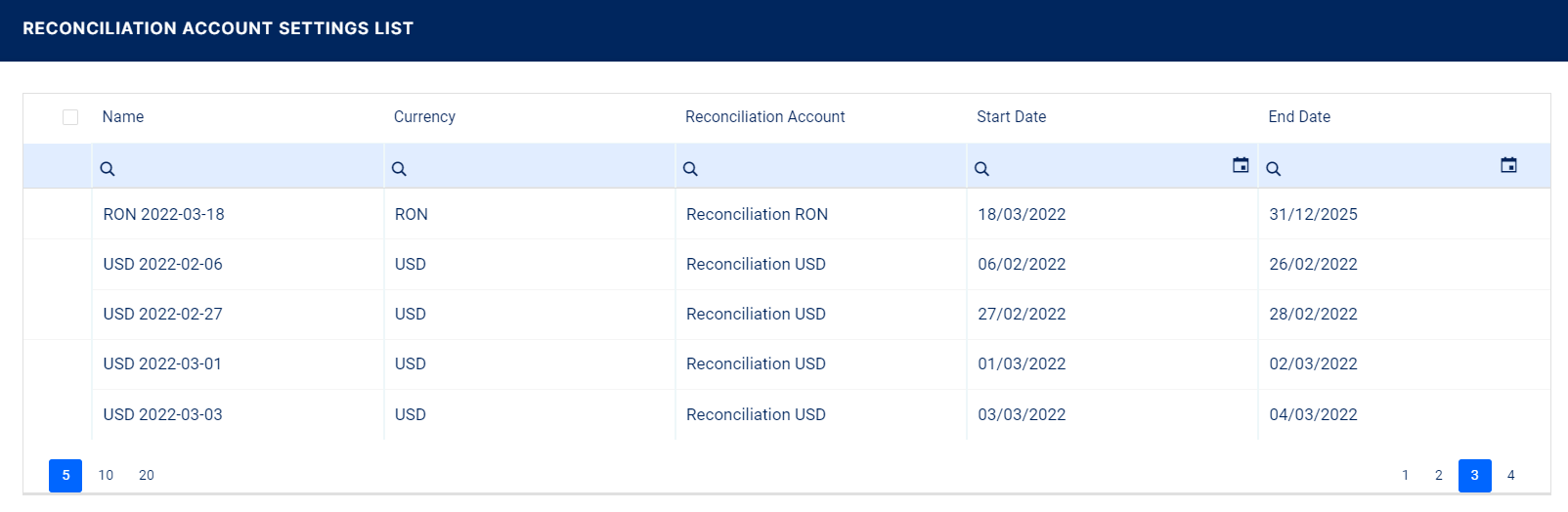1568x512 pixels.
Task: Sort by the Currency column header
Action: pyautogui.click(x=424, y=117)
